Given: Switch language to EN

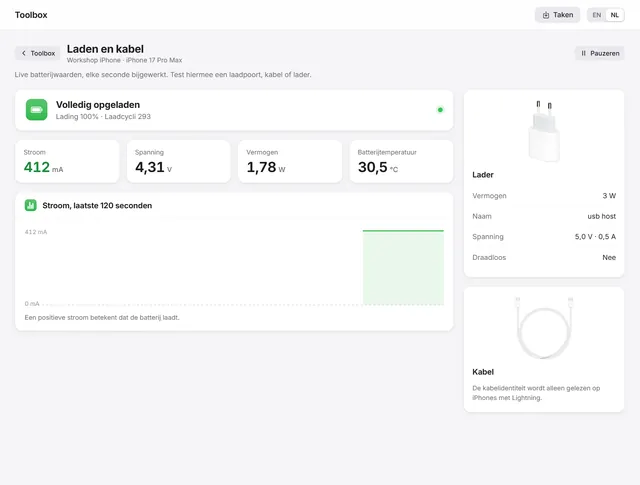Looking at the screenshot, I should 597,15.
